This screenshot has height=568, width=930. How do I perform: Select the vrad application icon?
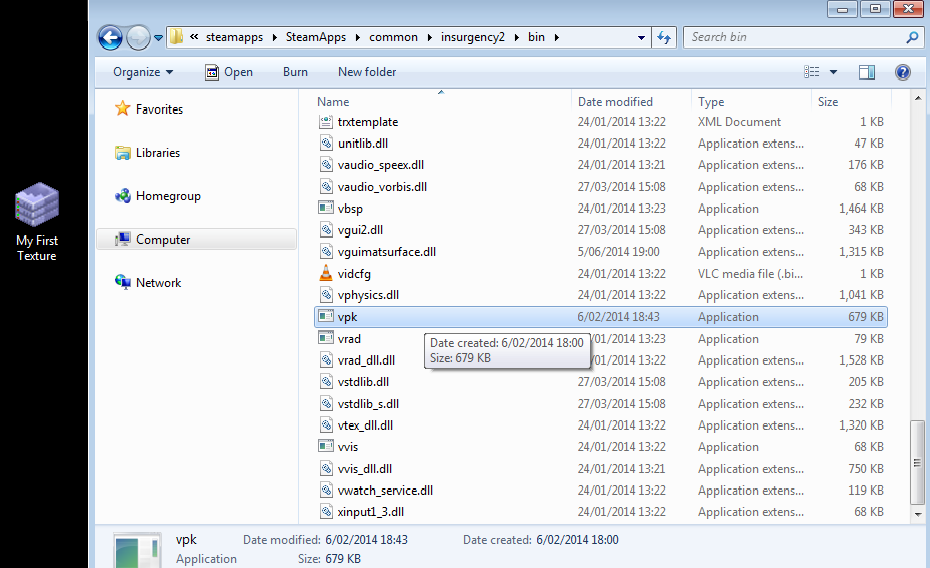coord(326,338)
